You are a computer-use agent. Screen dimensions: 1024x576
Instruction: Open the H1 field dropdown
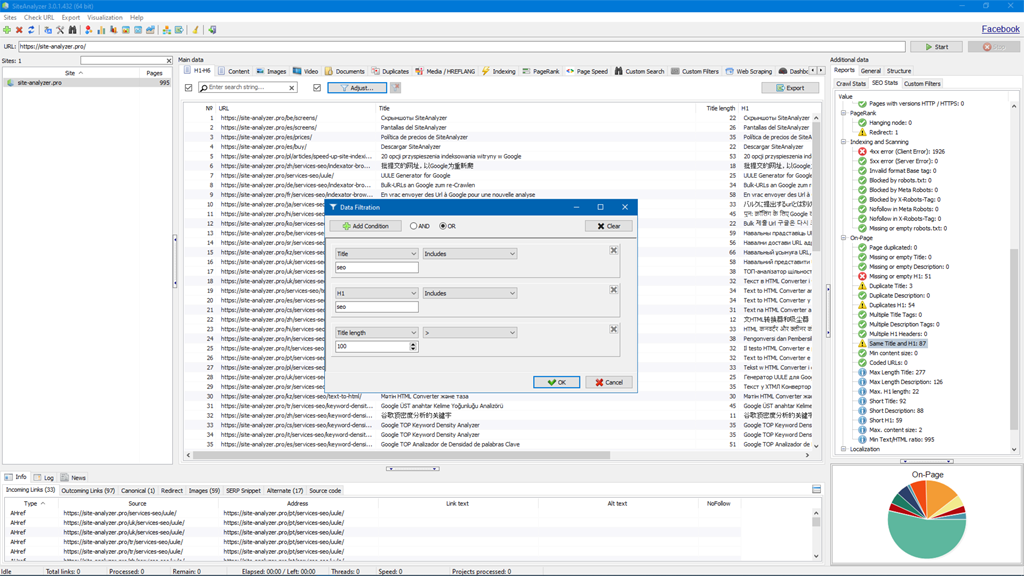pyautogui.click(x=376, y=293)
